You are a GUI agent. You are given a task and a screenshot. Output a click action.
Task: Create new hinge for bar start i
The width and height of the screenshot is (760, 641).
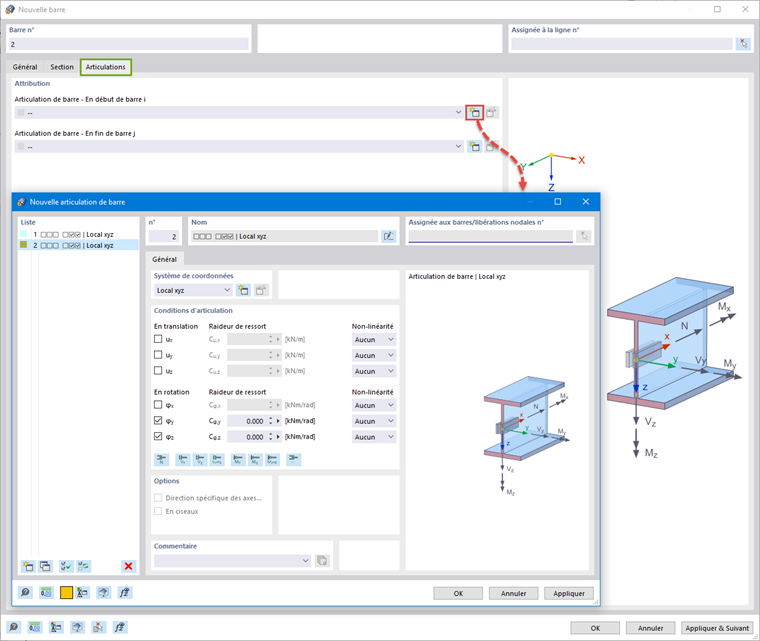coord(474,112)
